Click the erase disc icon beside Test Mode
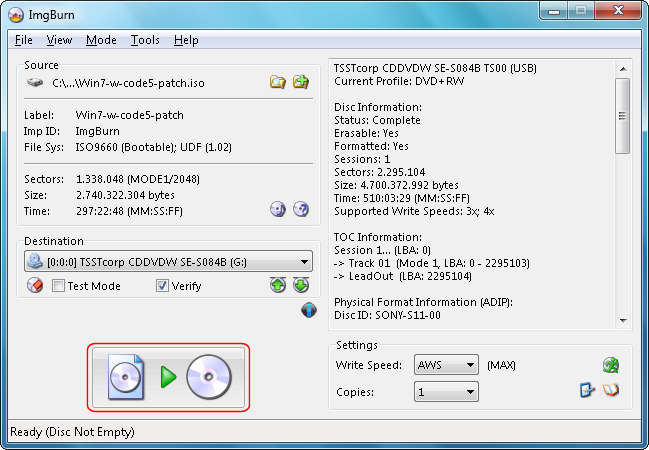Image resolution: width=649 pixels, height=450 pixels. [34, 286]
